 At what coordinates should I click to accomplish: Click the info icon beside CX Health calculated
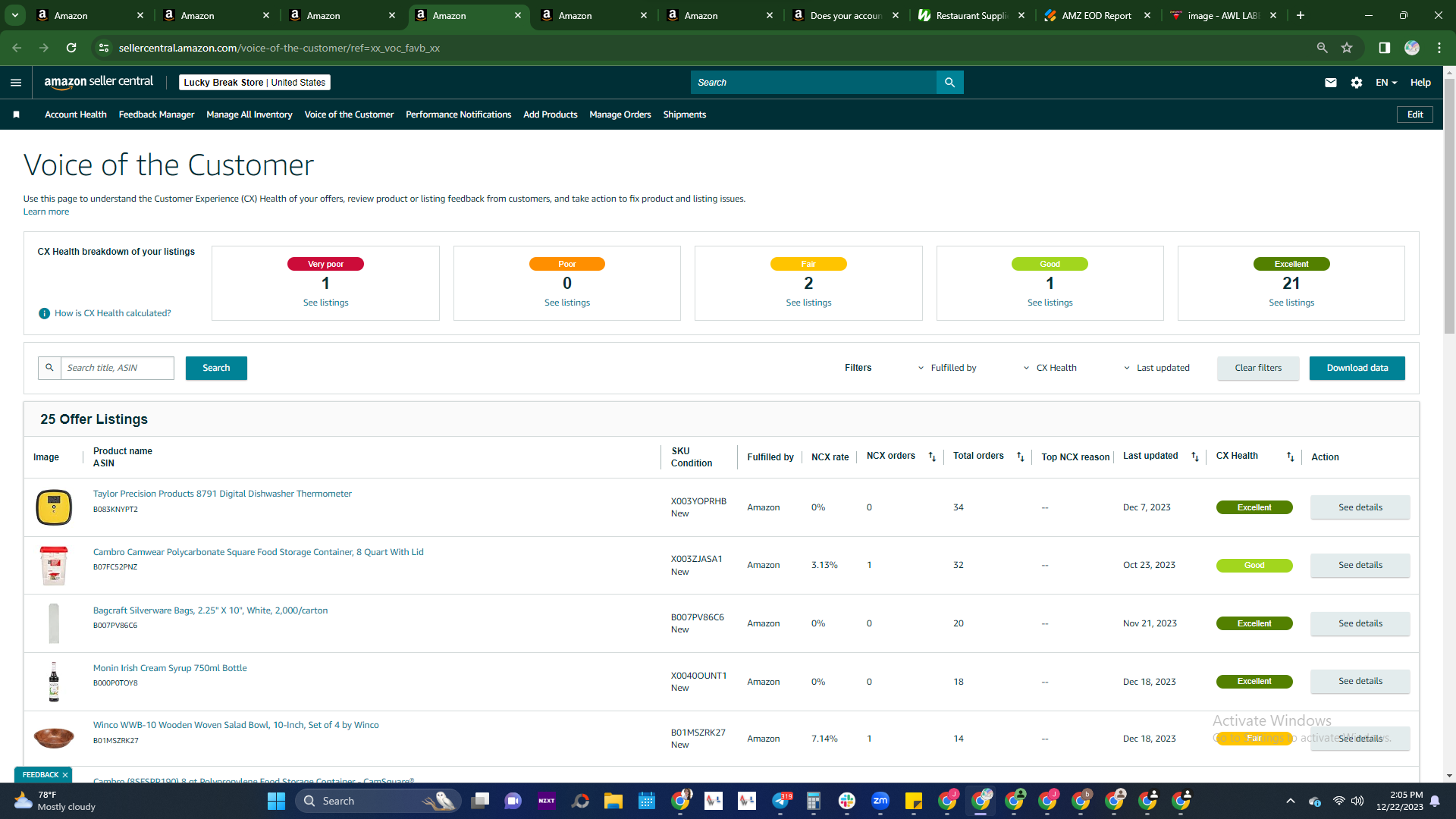(x=45, y=313)
